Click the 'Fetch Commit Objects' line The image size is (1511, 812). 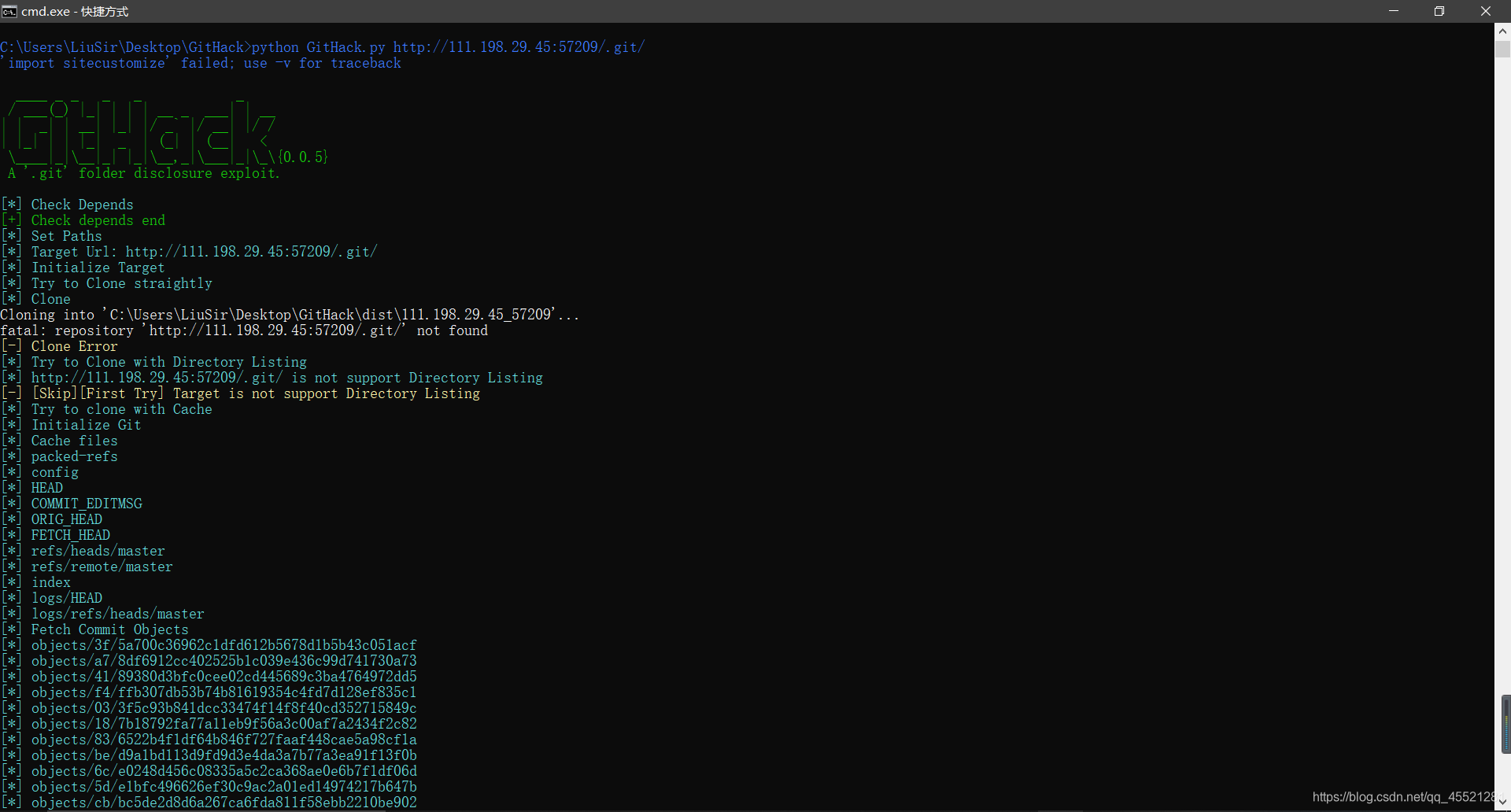pos(95,629)
